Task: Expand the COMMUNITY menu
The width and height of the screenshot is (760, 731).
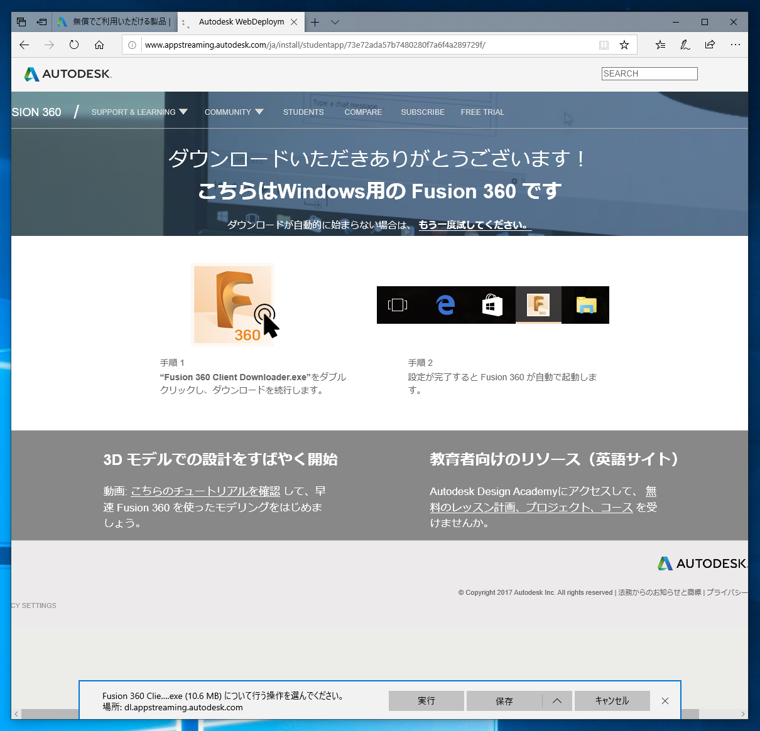Action: (234, 112)
